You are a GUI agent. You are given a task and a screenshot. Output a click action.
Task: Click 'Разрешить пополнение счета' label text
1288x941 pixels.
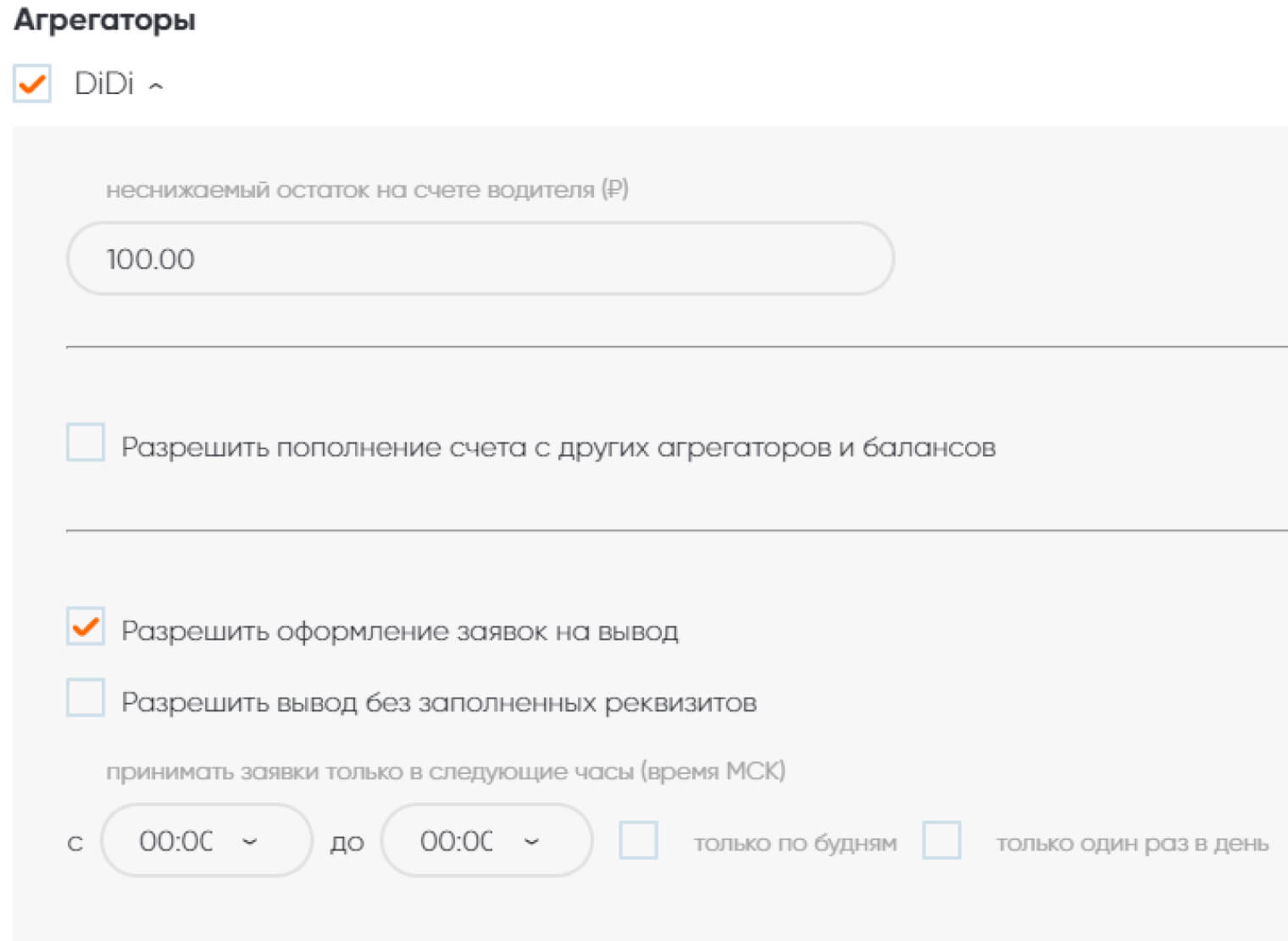pos(558,447)
